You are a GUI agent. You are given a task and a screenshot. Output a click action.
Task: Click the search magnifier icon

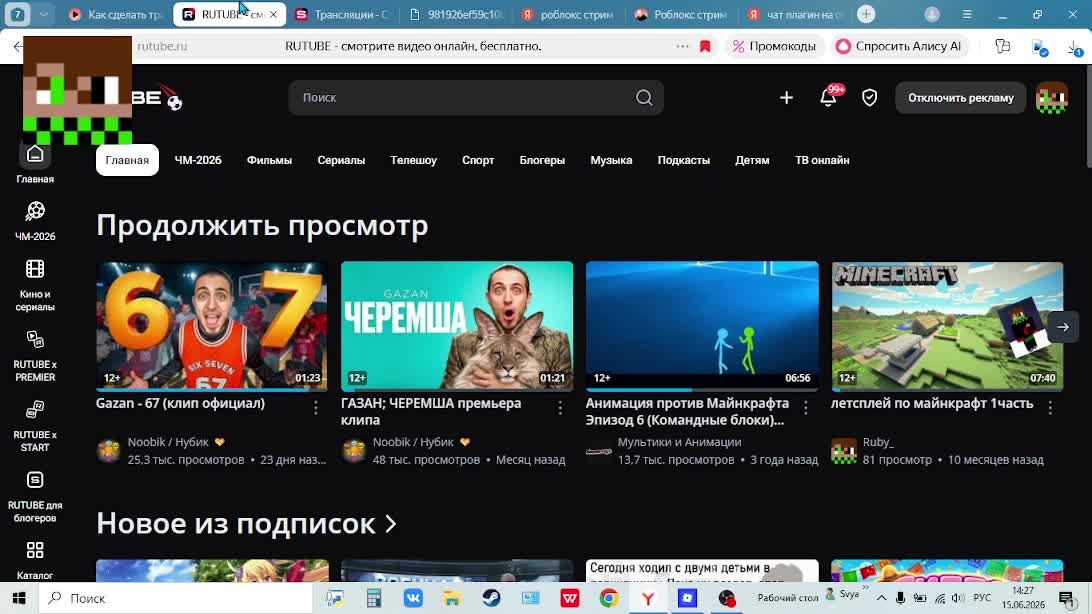point(644,97)
